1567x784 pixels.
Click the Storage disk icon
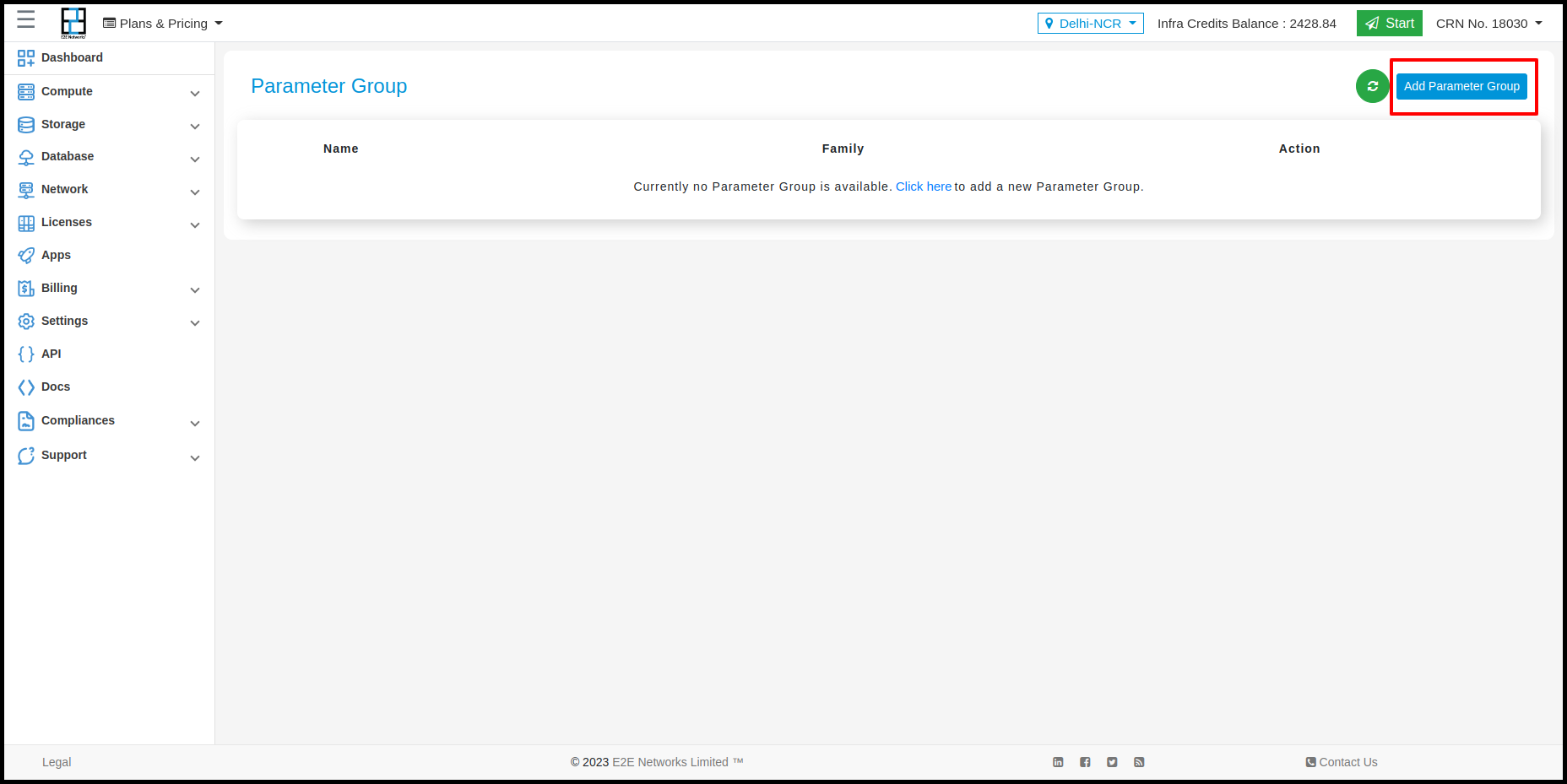click(26, 125)
